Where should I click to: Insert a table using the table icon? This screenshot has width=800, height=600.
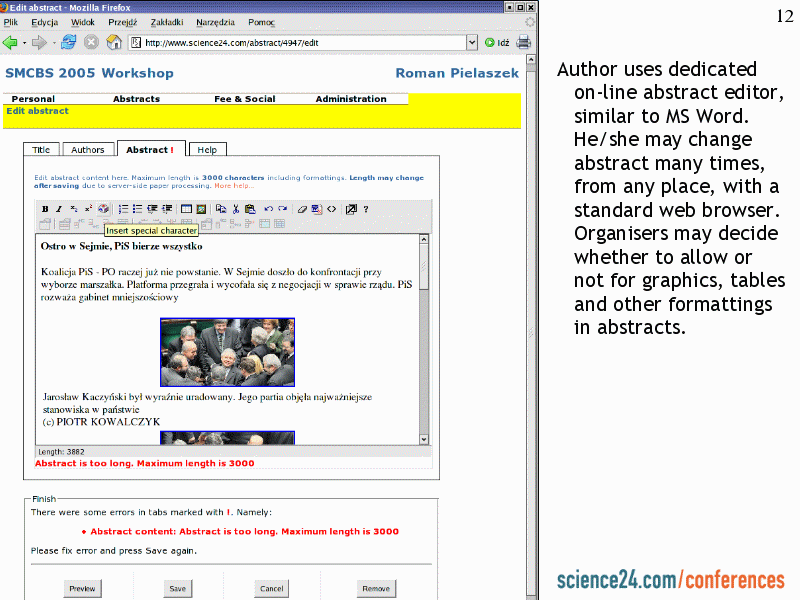[x=186, y=209]
